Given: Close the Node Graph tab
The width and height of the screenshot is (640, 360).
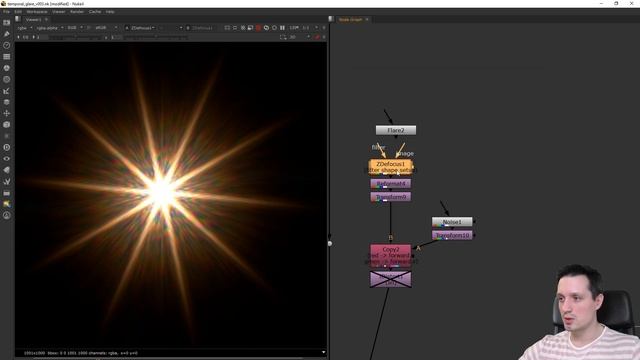Looking at the screenshot, I should [367, 19].
